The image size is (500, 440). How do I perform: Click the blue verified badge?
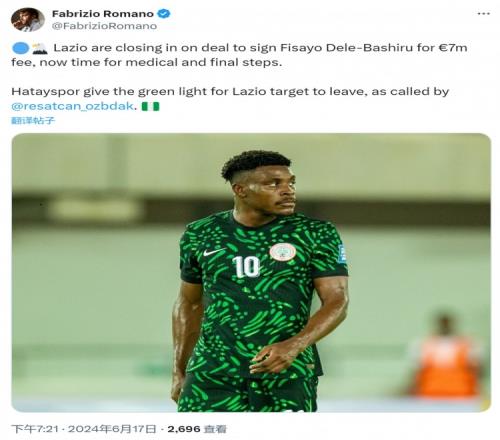tap(164, 14)
